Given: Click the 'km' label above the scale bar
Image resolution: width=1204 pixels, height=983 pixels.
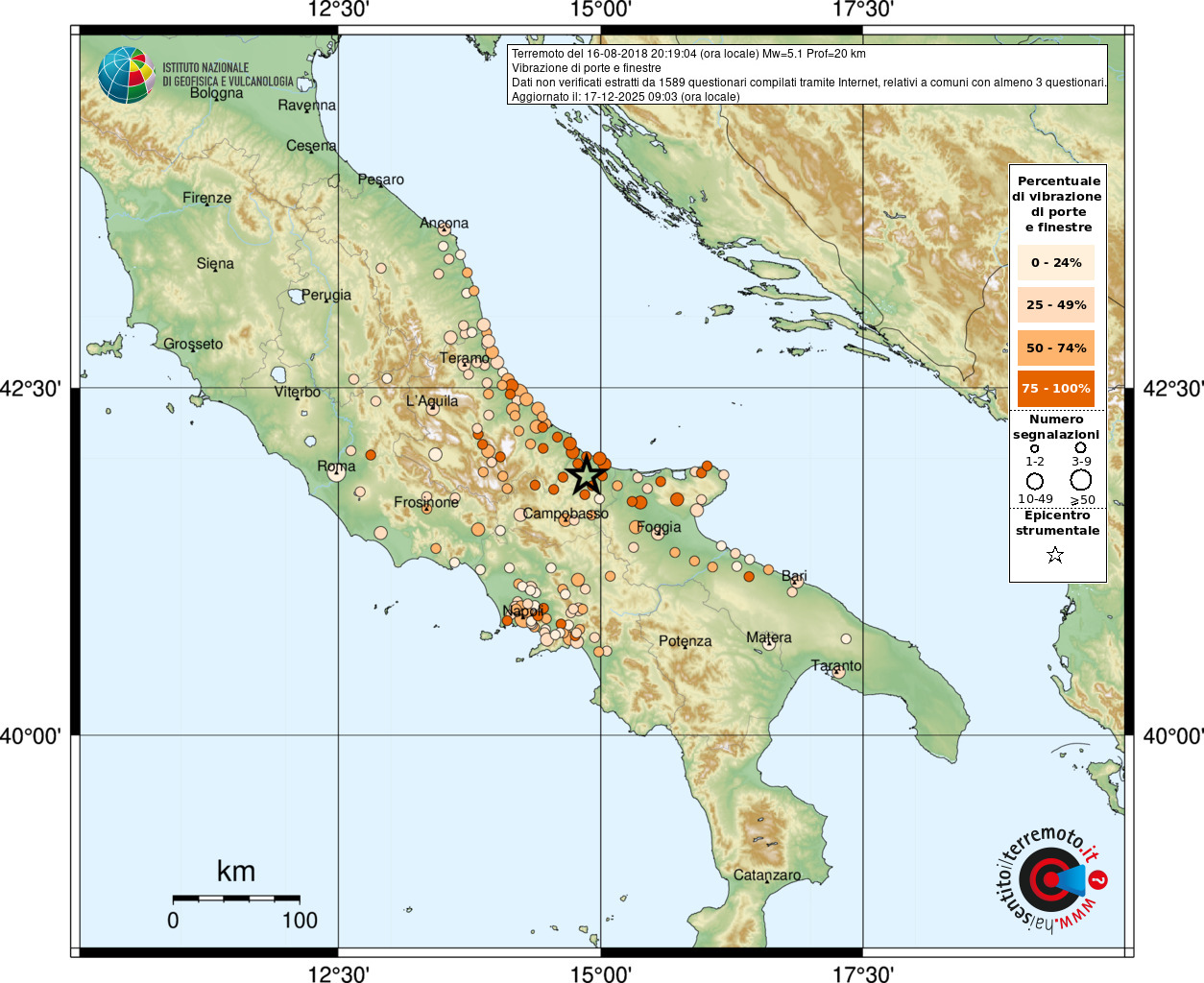Looking at the screenshot, I should 236,871.
